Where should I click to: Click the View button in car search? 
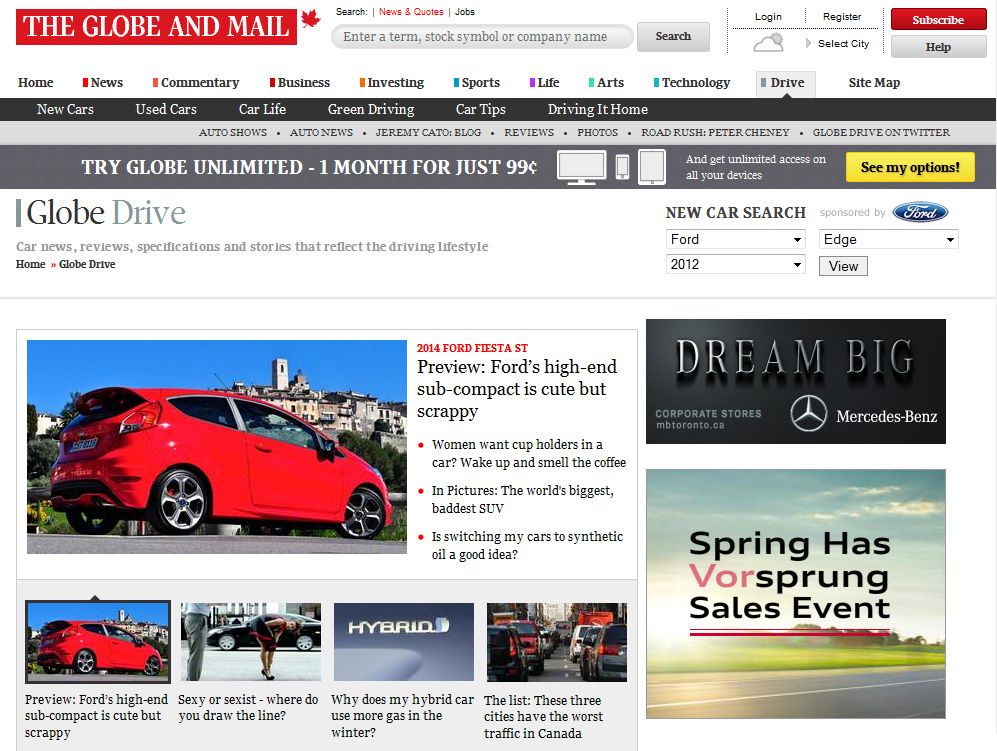point(843,266)
